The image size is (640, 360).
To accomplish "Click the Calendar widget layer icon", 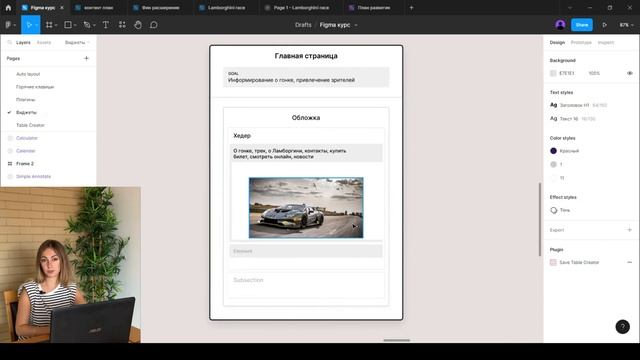I will click(10, 151).
